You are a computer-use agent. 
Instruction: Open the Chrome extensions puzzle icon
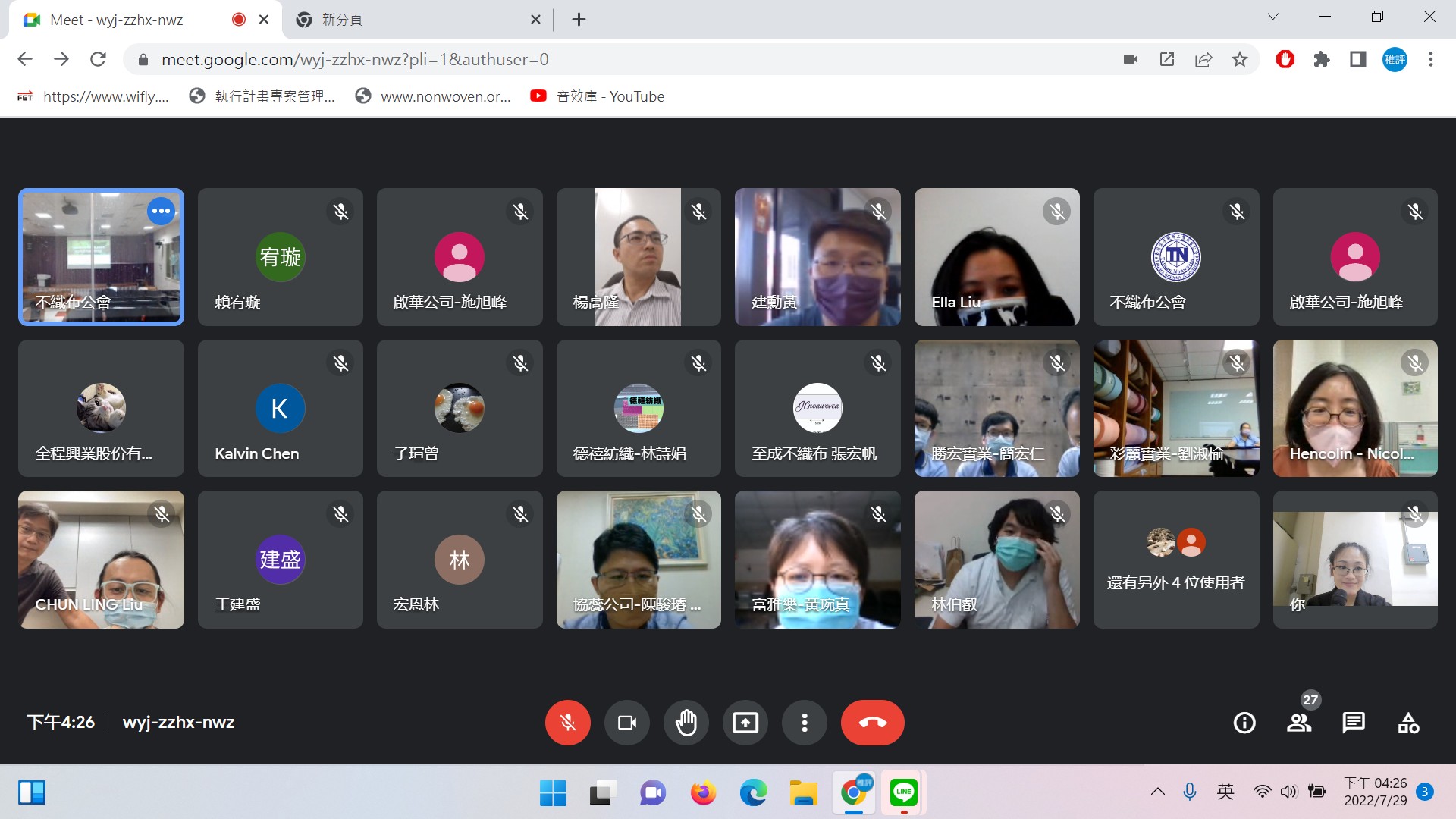(x=1322, y=59)
